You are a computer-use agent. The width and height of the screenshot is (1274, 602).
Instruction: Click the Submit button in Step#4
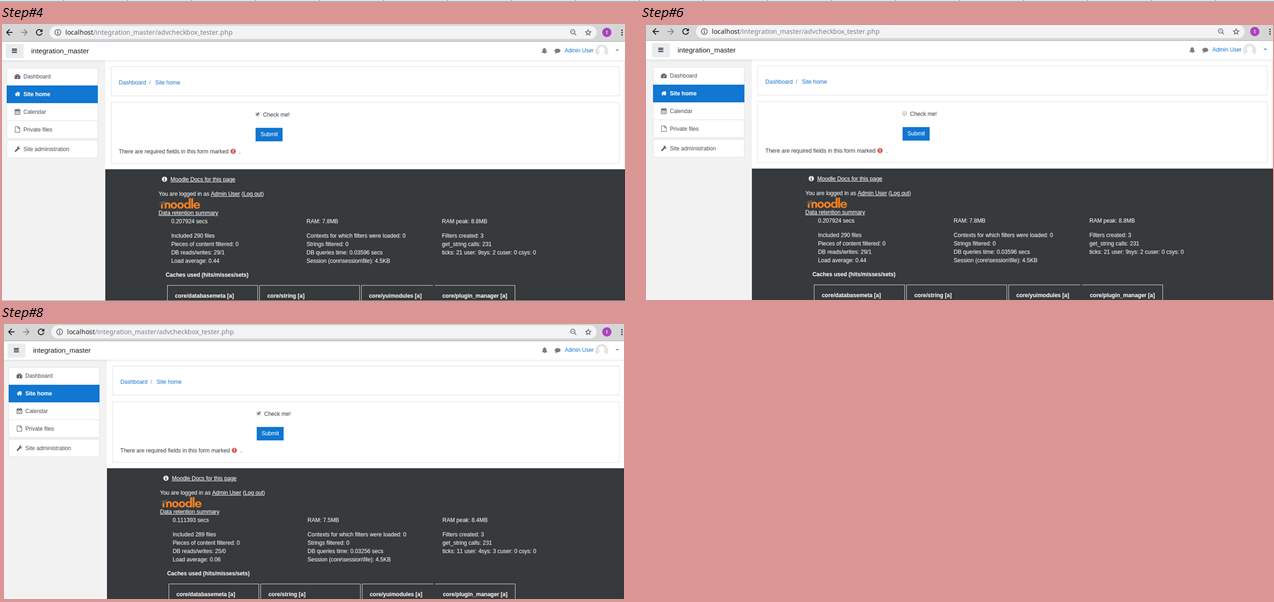click(269, 134)
